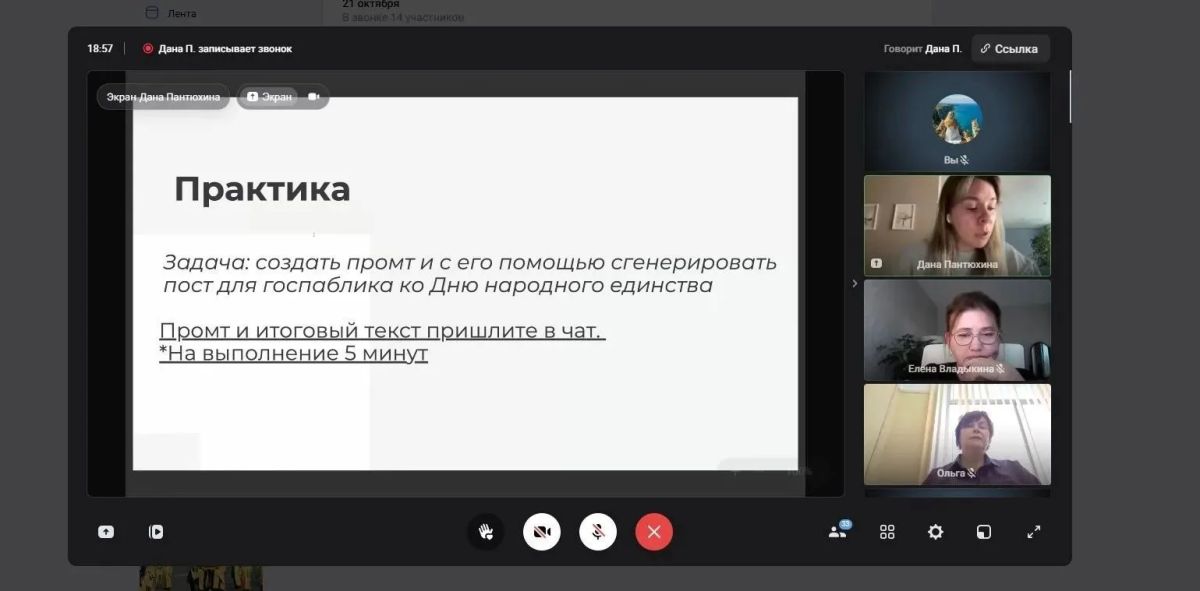Select your own video tile labeled Вы
Image resolution: width=1200 pixels, height=591 pixels.
(957, 121)
